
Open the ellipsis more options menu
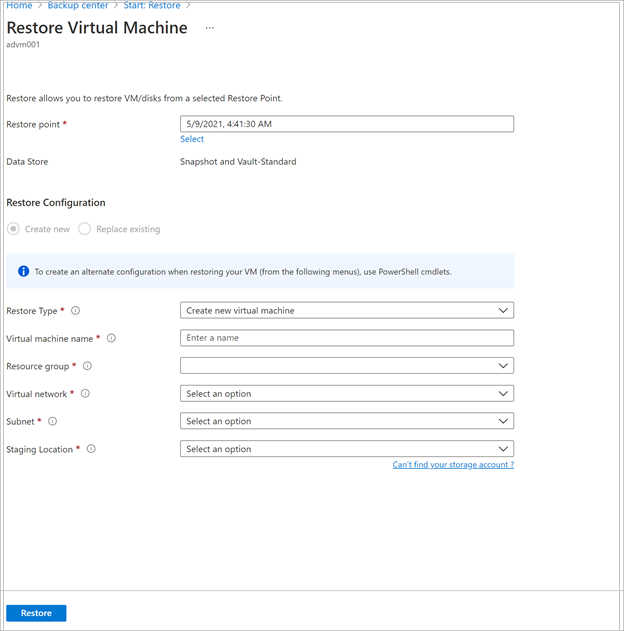[x=210, y=28]
